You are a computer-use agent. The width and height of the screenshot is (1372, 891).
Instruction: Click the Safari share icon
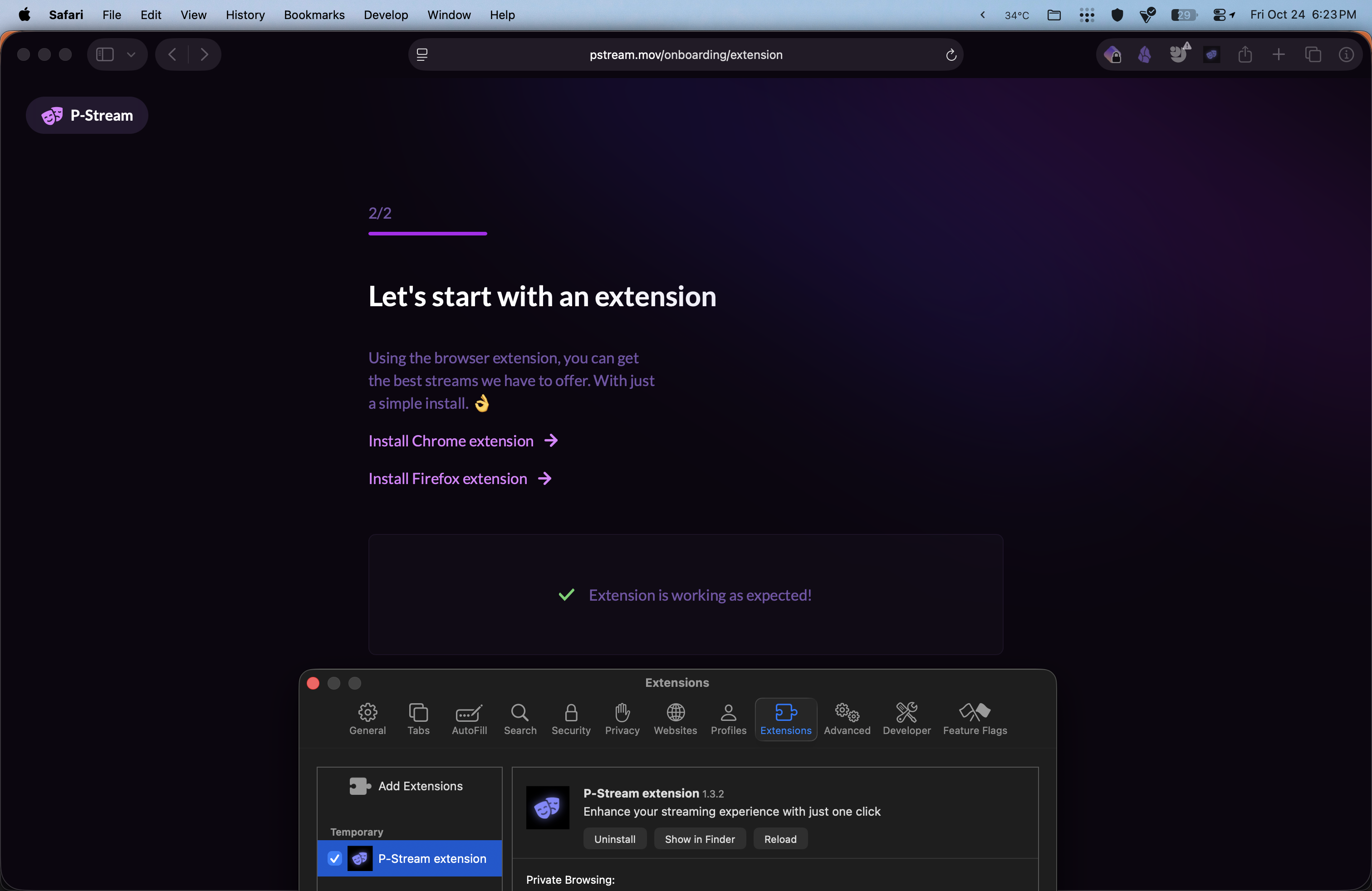[x=1245, y=55]
